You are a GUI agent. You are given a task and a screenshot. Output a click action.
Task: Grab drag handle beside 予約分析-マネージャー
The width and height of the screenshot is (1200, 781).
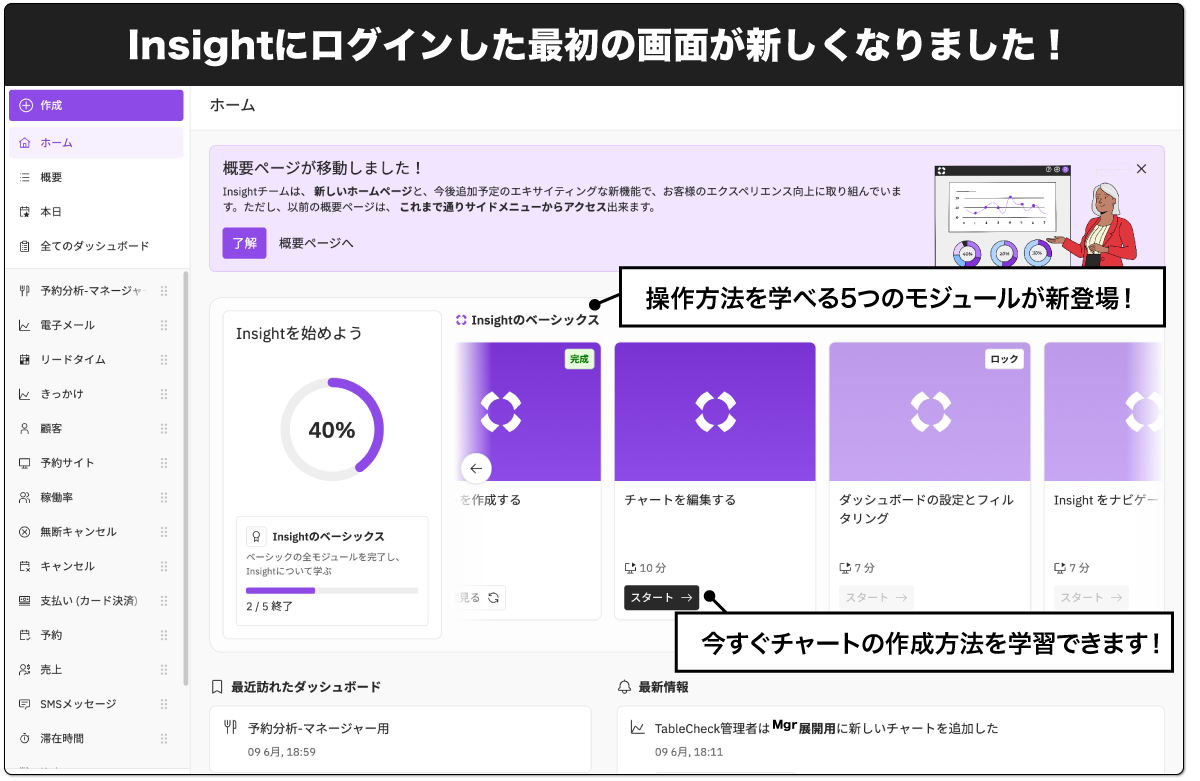[164, 291]
